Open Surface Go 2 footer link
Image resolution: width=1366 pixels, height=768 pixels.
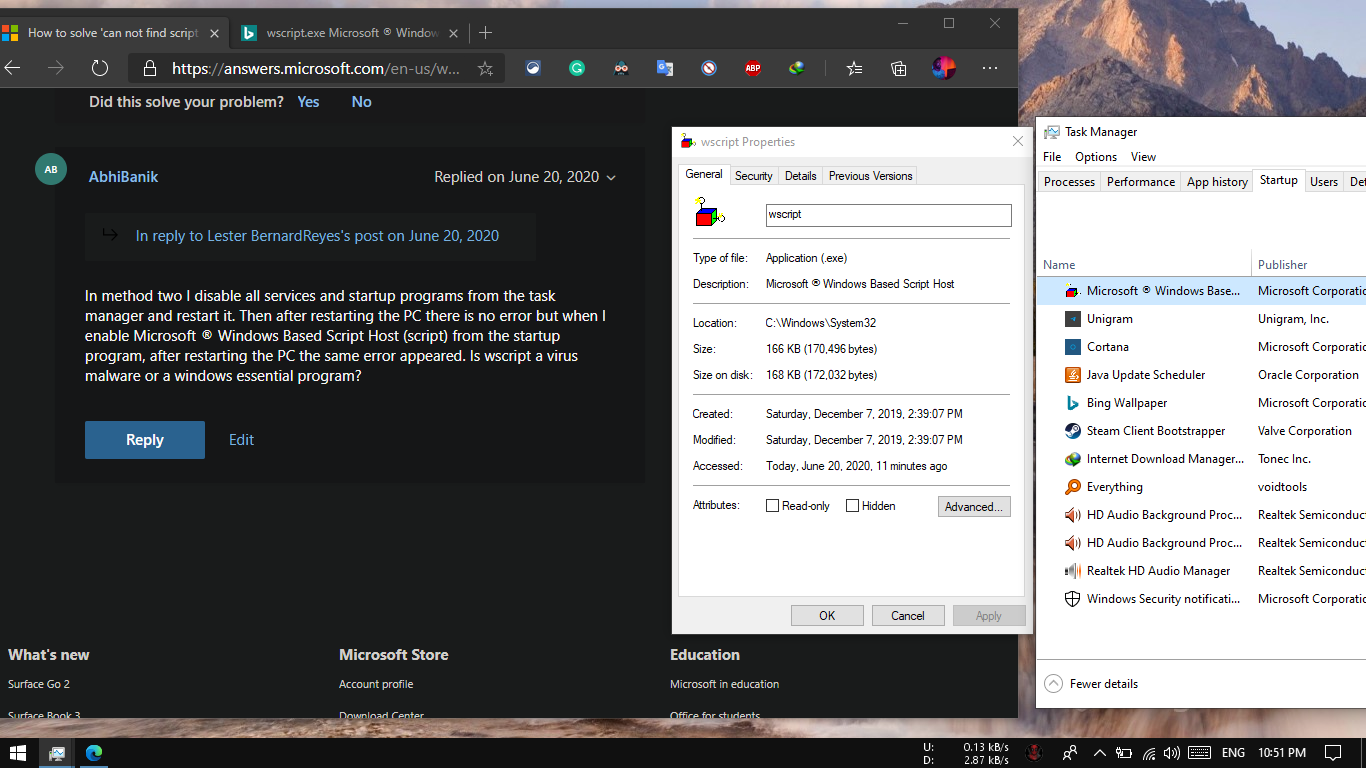tap(39, 684)
